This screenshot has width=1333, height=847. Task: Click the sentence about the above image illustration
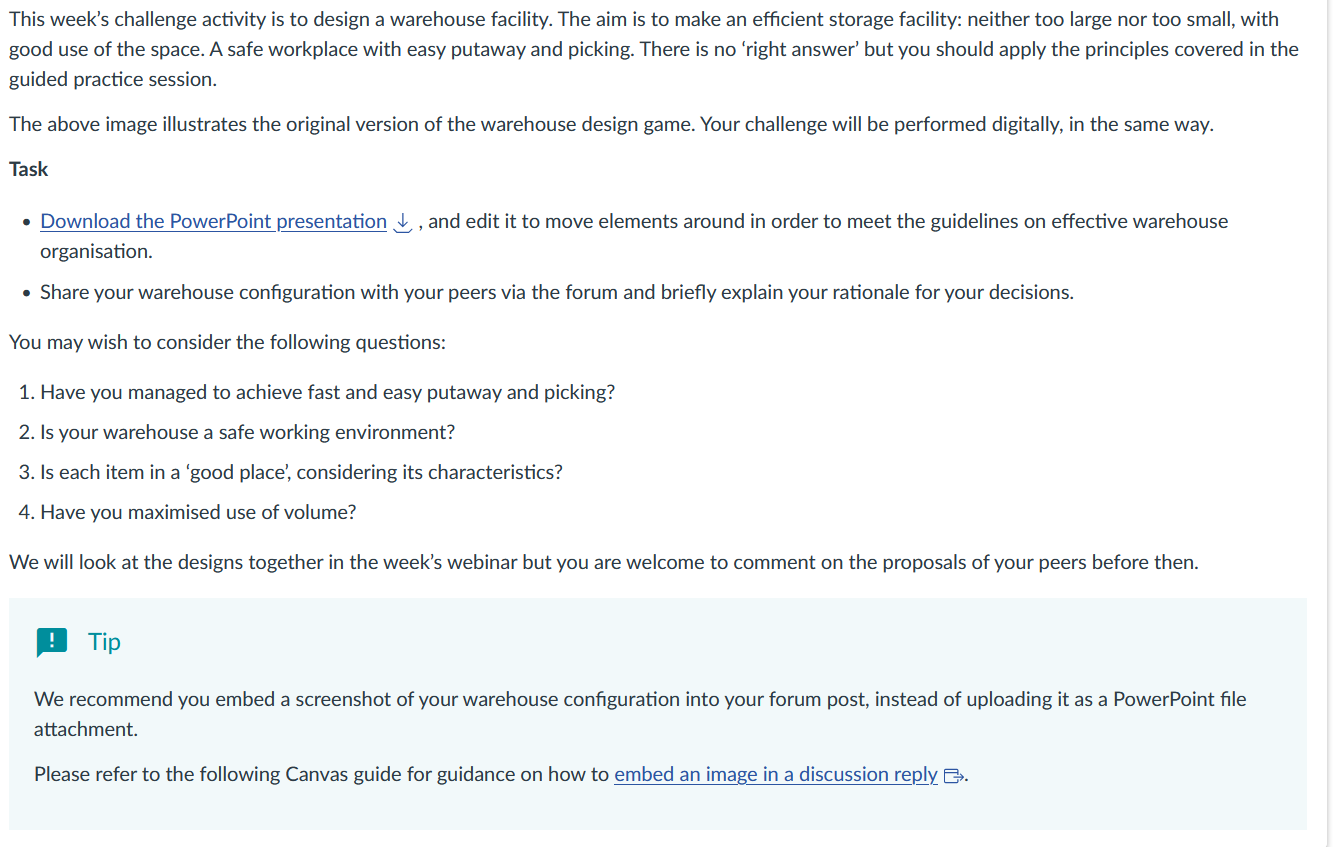pos(611,124)
